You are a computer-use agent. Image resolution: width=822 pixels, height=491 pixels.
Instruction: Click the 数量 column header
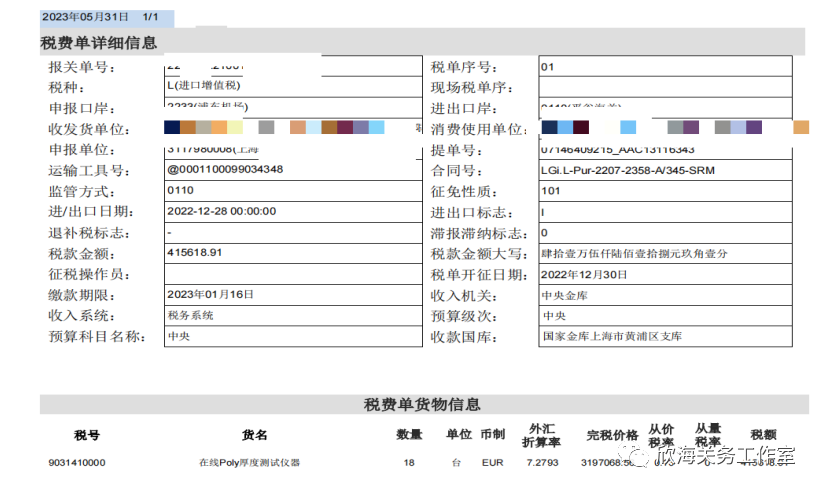tap(409, 434)
